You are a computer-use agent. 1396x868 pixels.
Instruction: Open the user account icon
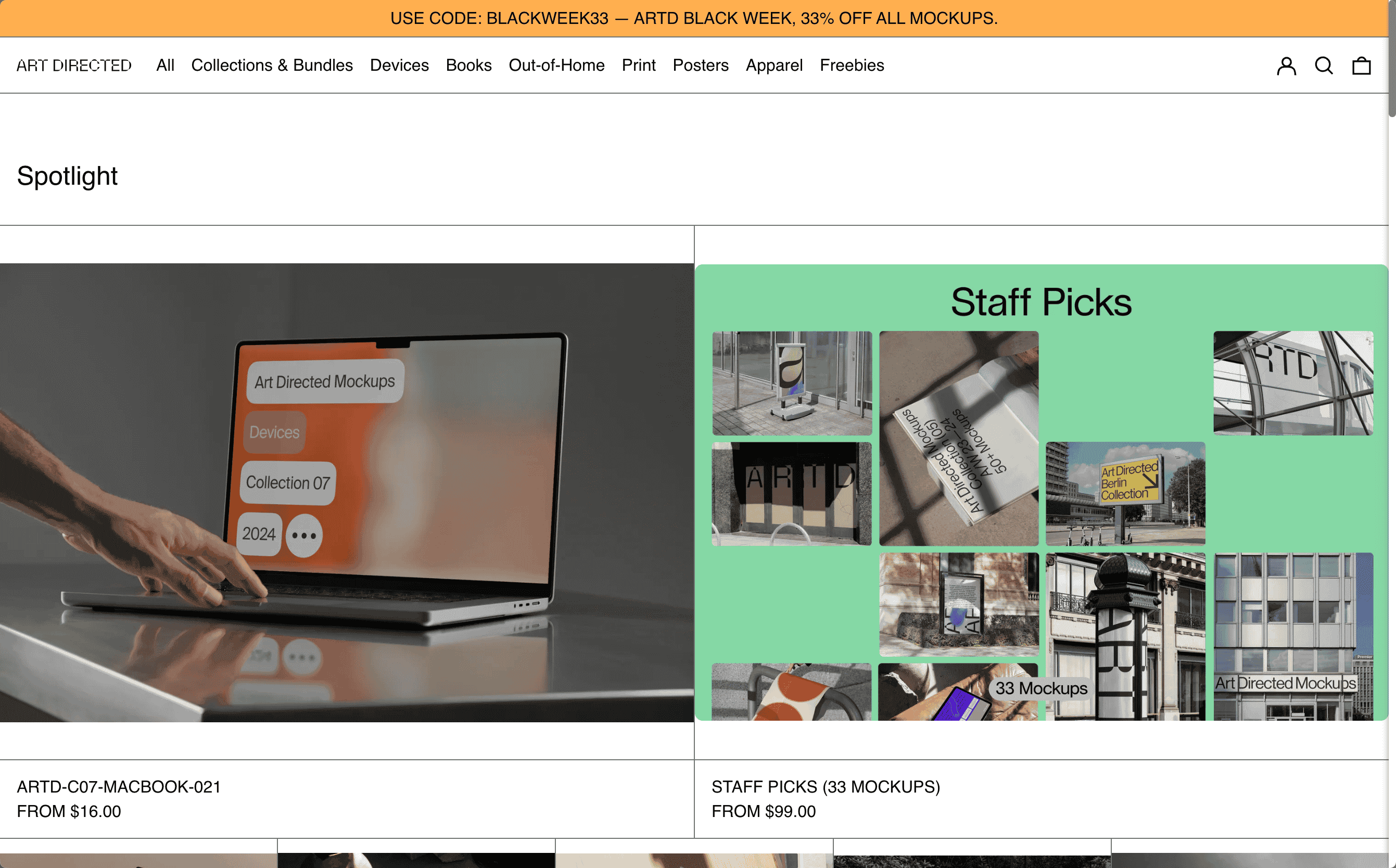(x=1286, y=66)
